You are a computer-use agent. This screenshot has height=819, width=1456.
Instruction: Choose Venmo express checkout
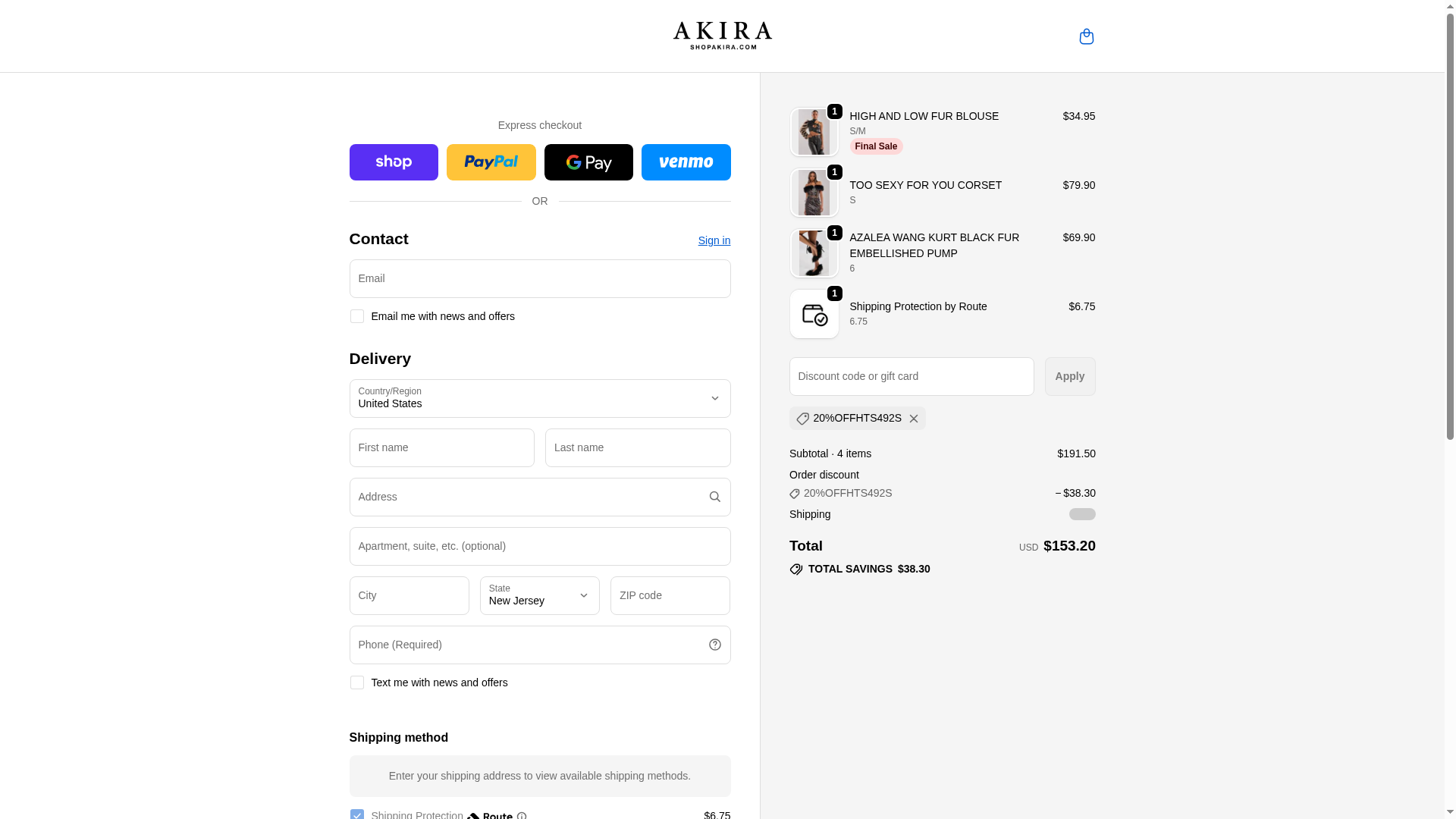[686, 162]
